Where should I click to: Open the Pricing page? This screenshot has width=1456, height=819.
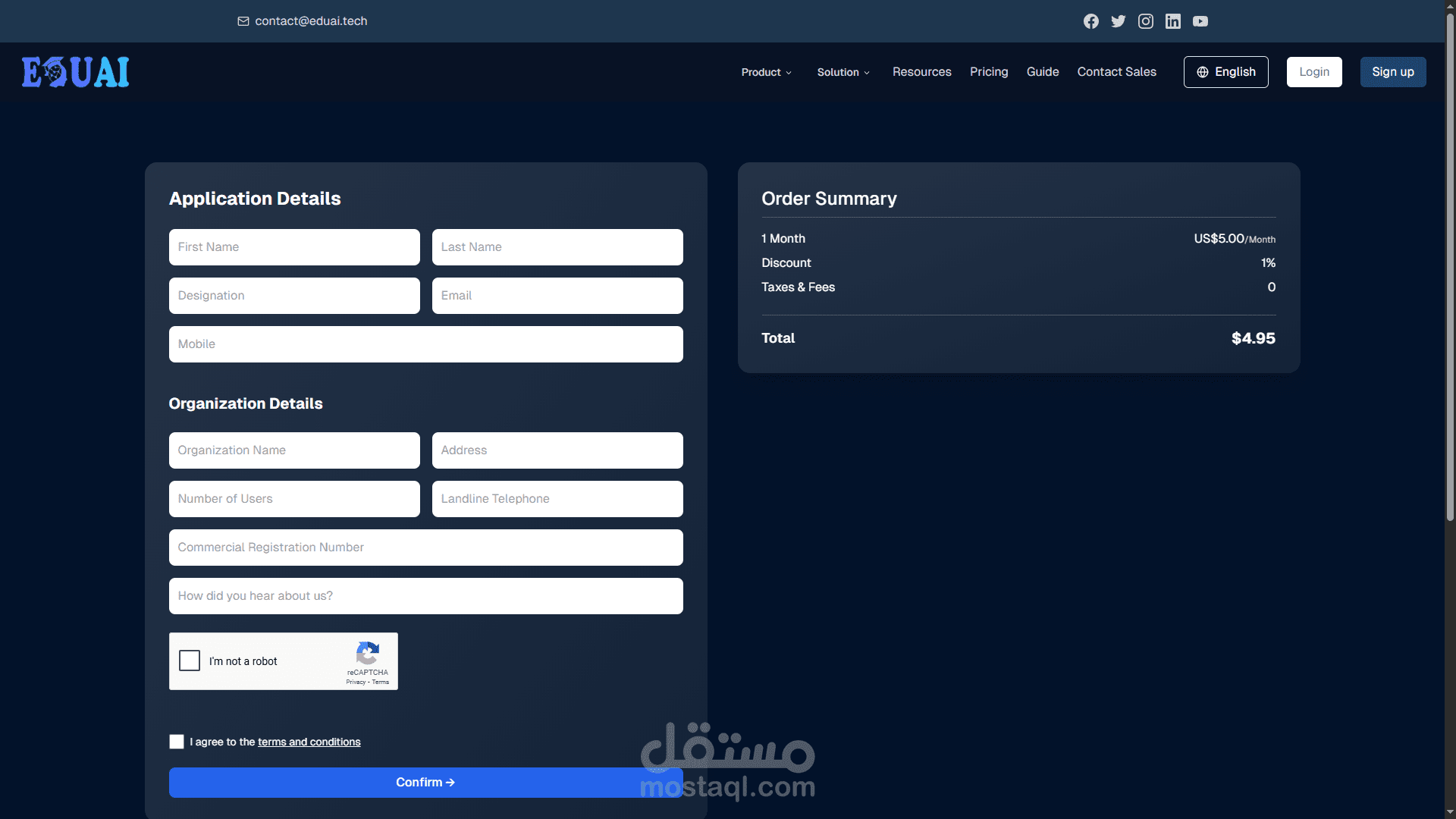(989, 72)
